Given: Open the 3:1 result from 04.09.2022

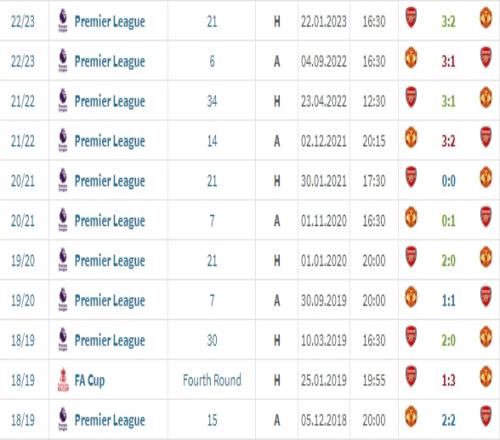Looking at the screenshot, I should (448, 61).
